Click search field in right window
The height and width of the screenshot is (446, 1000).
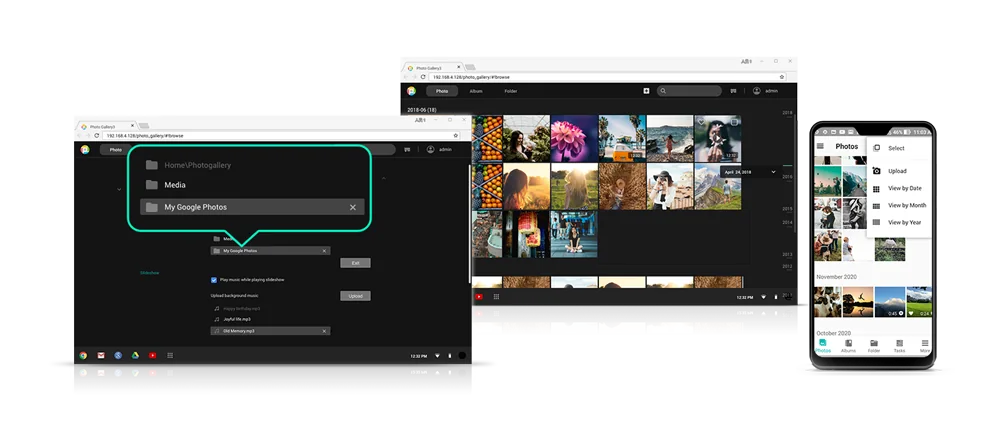click(689, 91)
